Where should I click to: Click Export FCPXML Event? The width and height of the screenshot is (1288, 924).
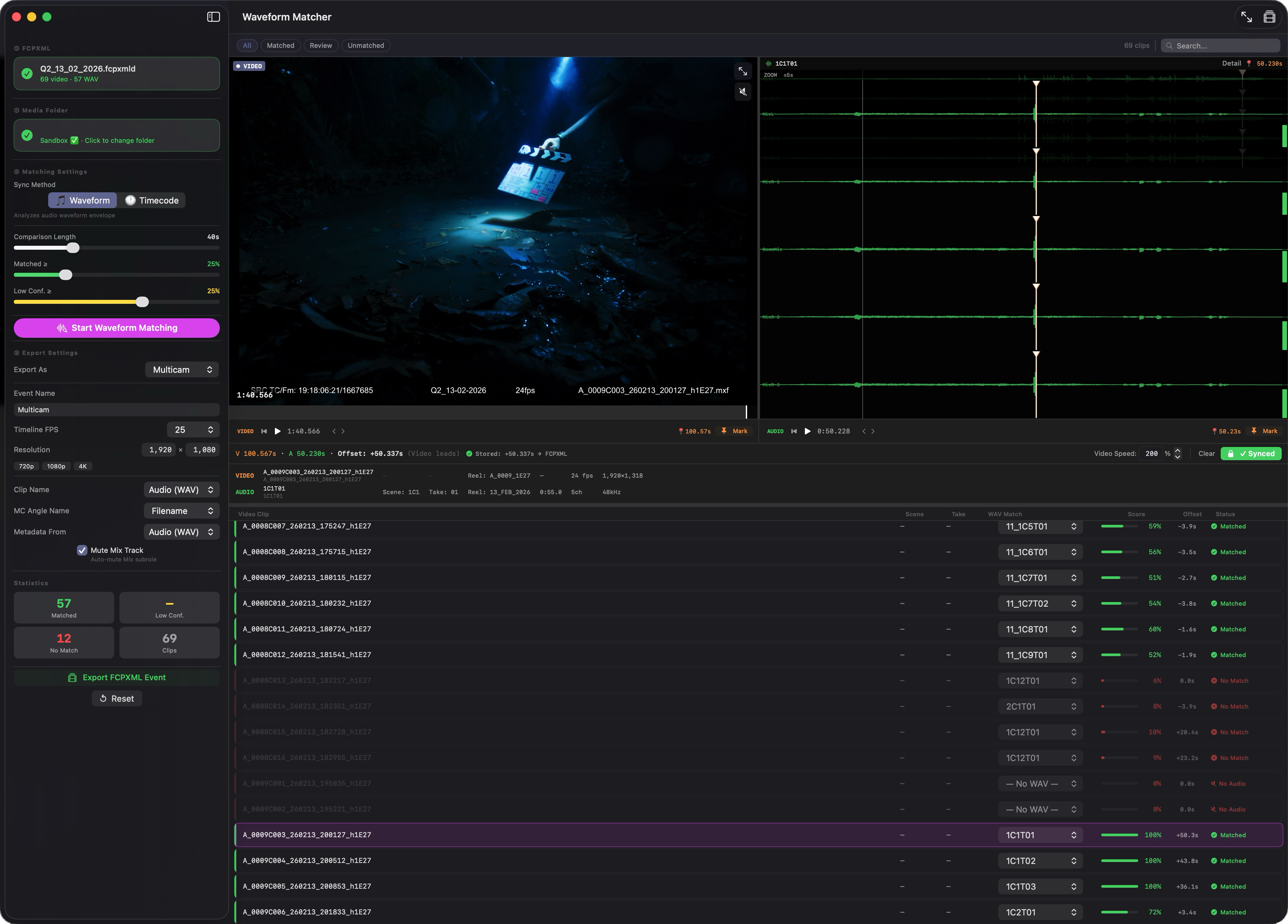pyautogui.click(x=116, y=677)
